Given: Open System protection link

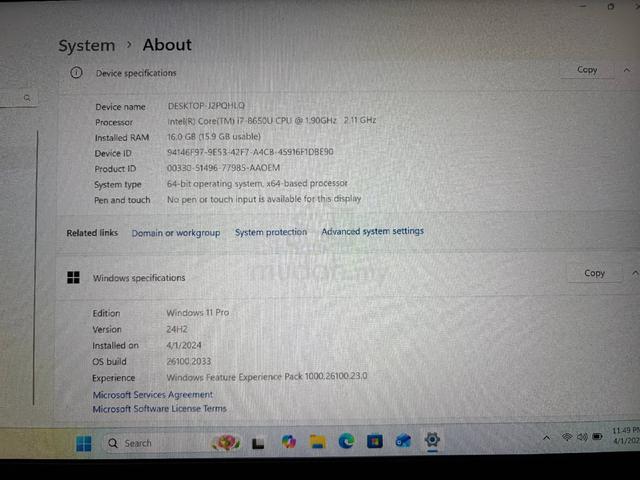Looking at the screenshot, I should click(x=271, y=232).
